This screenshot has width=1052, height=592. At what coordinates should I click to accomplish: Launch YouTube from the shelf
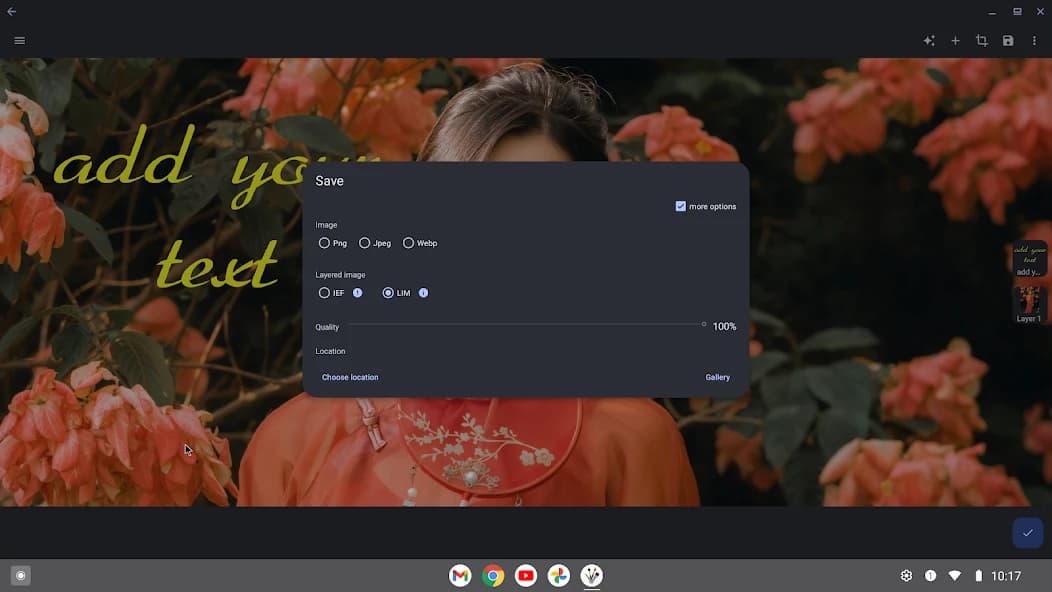(x=525, y=575)
